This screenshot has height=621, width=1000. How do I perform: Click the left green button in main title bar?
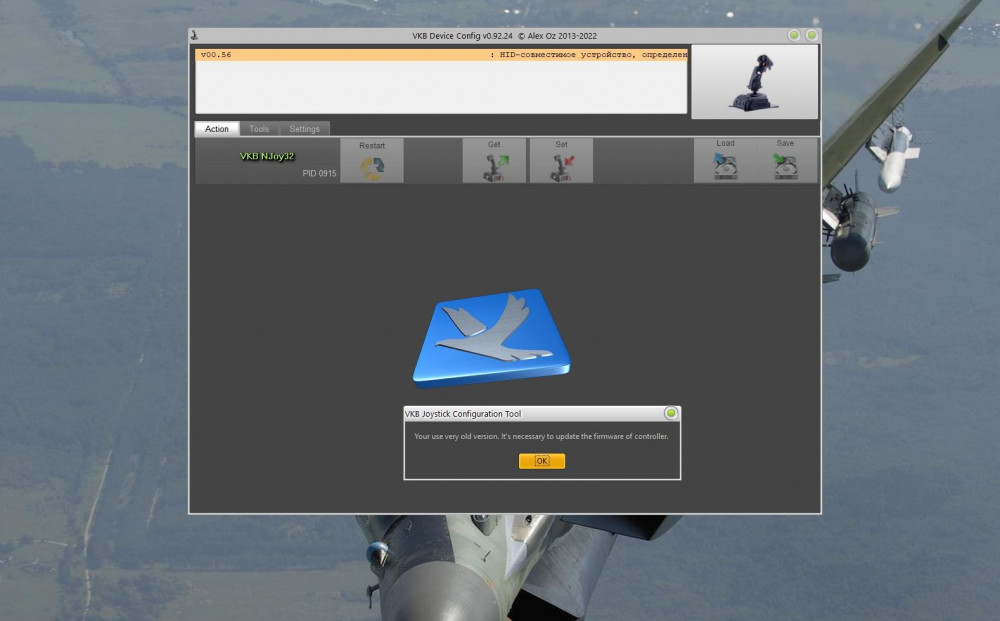(x=794, y=35)
